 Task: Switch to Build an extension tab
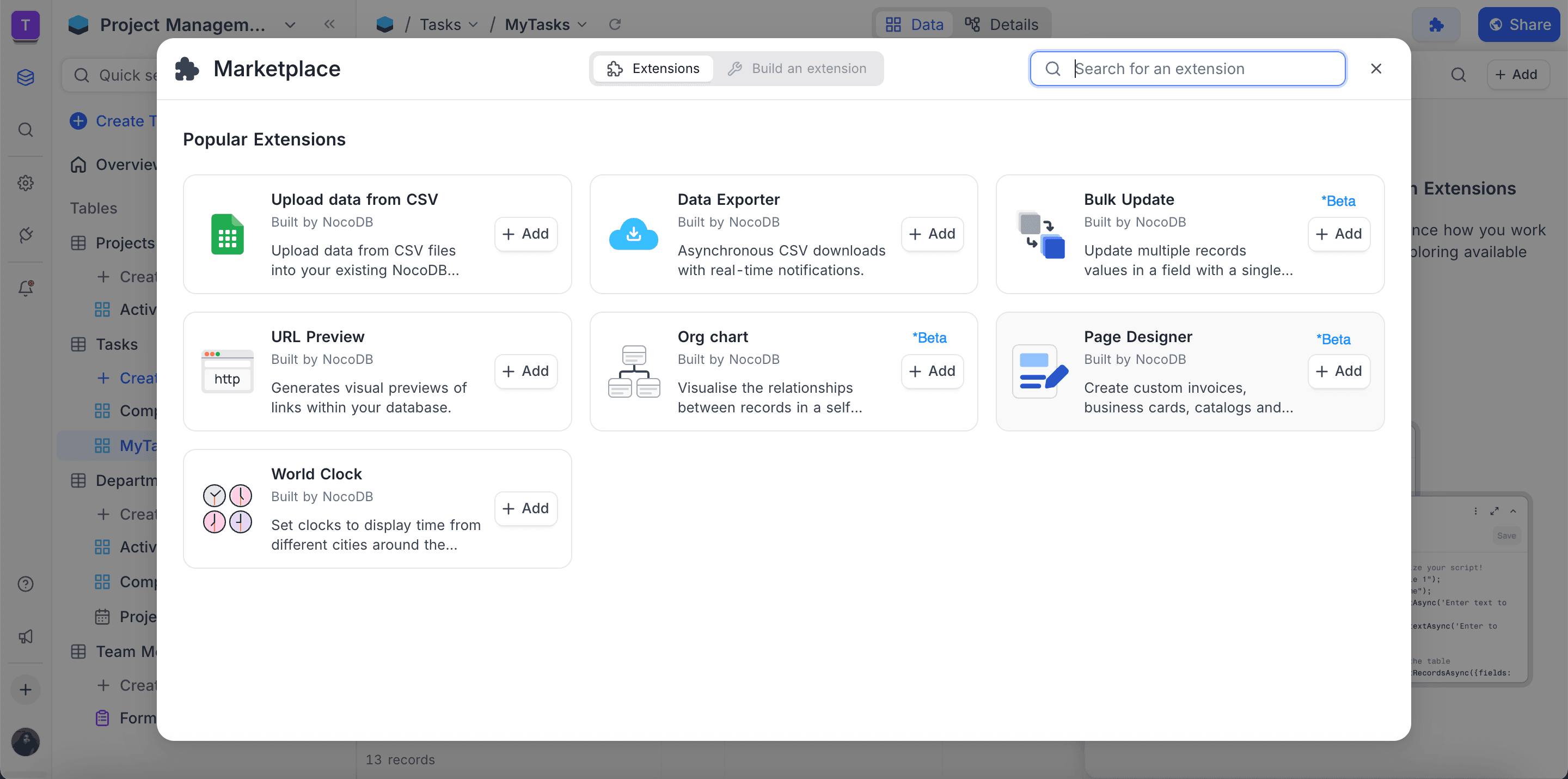798,69
